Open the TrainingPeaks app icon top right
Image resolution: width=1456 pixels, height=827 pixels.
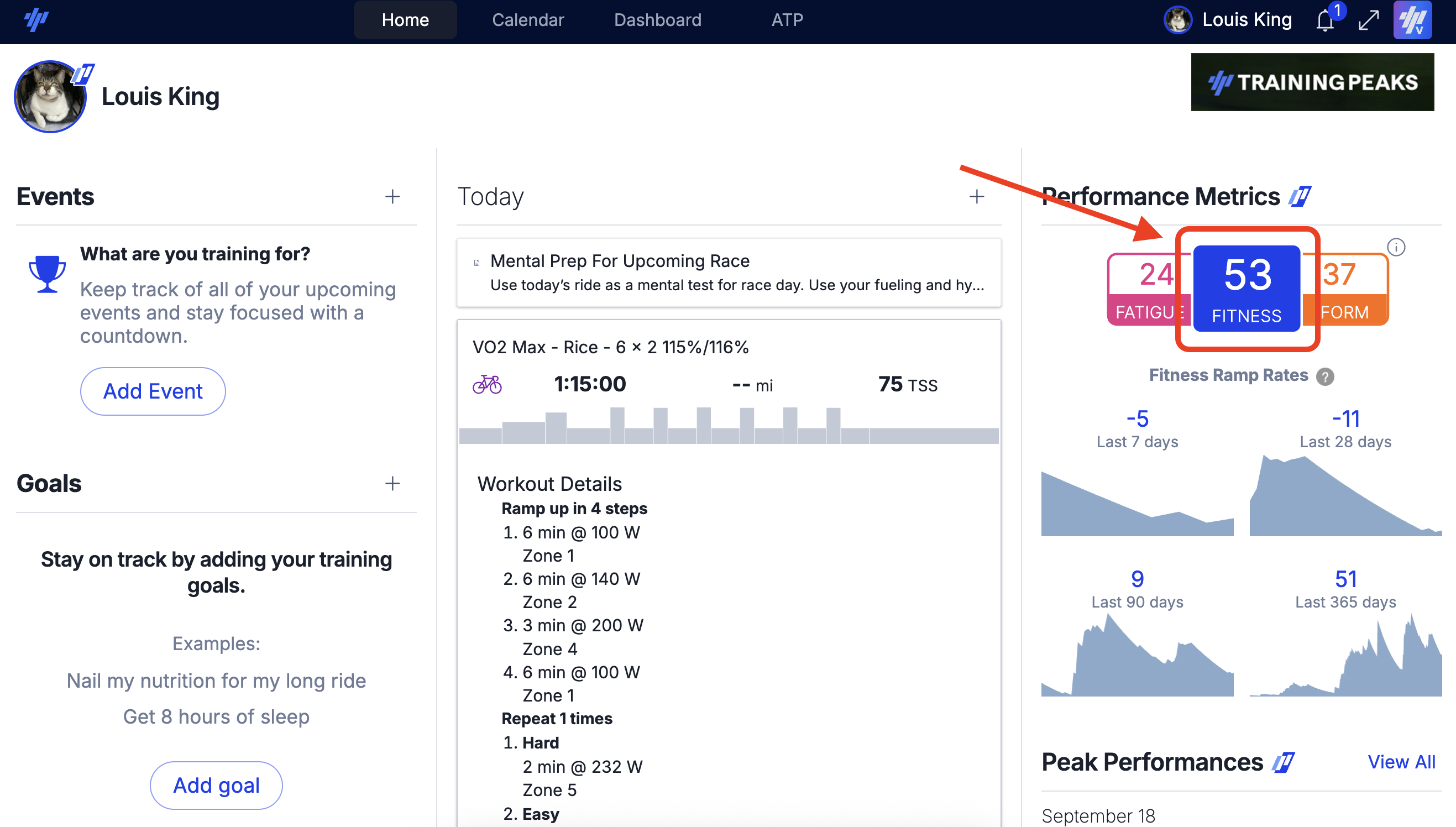(1413, 20)
